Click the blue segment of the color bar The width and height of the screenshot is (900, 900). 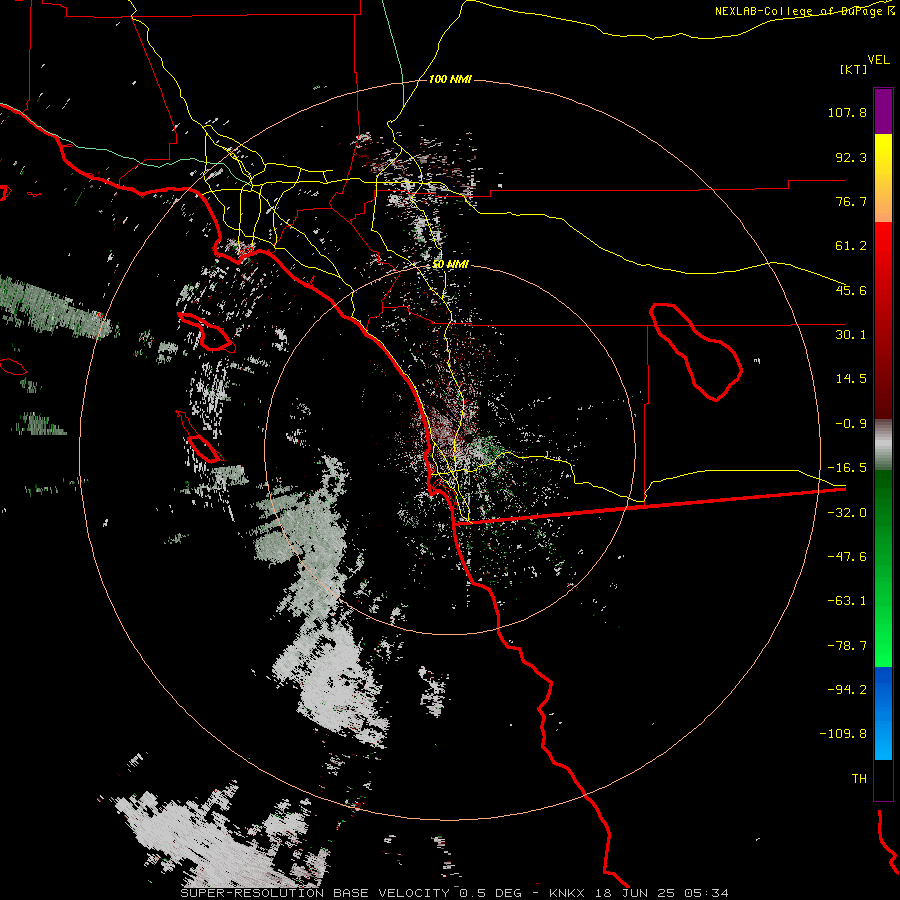[x=883, y=713]
